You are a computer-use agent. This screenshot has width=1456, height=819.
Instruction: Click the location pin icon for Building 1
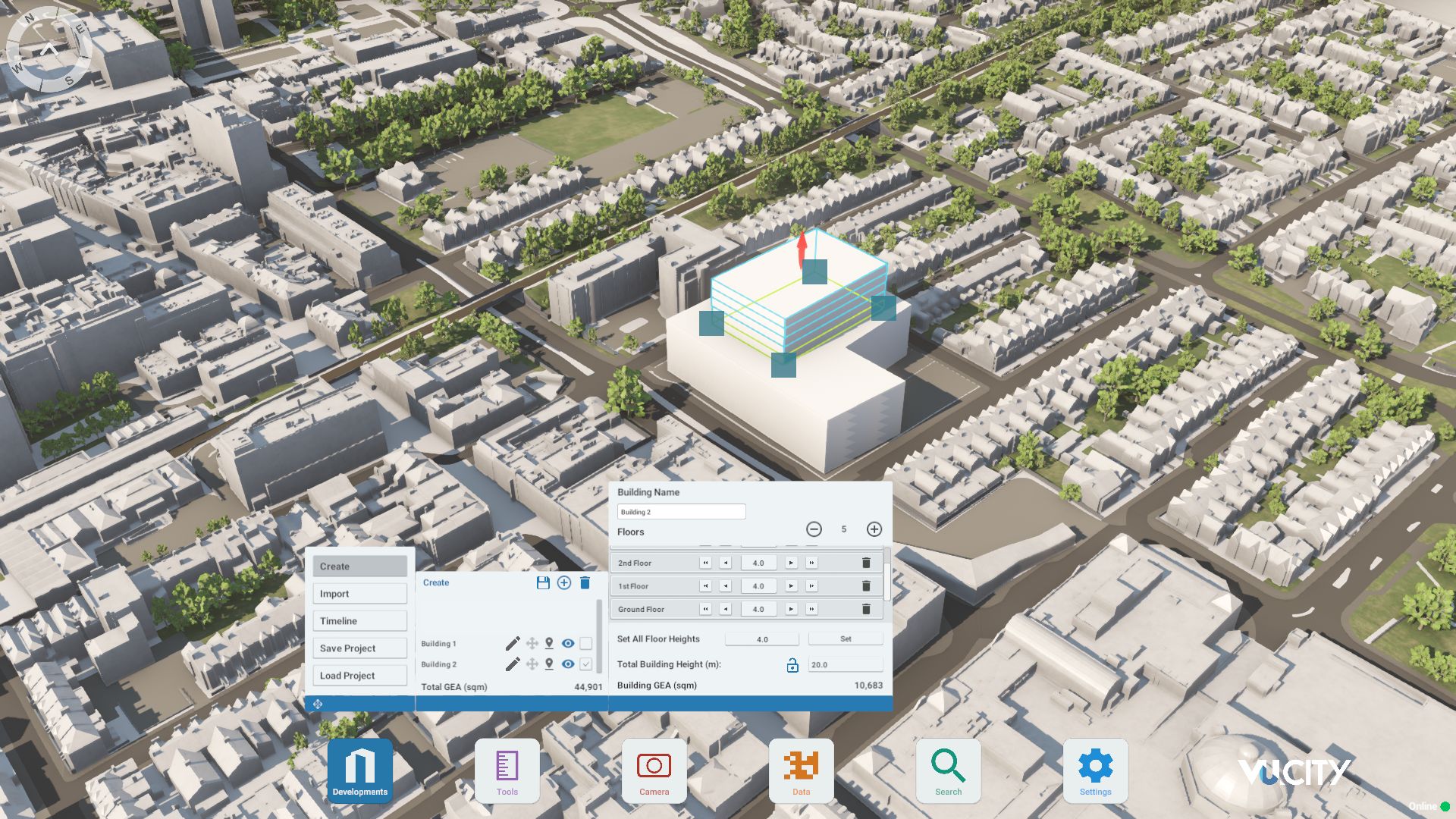point(548,643)
